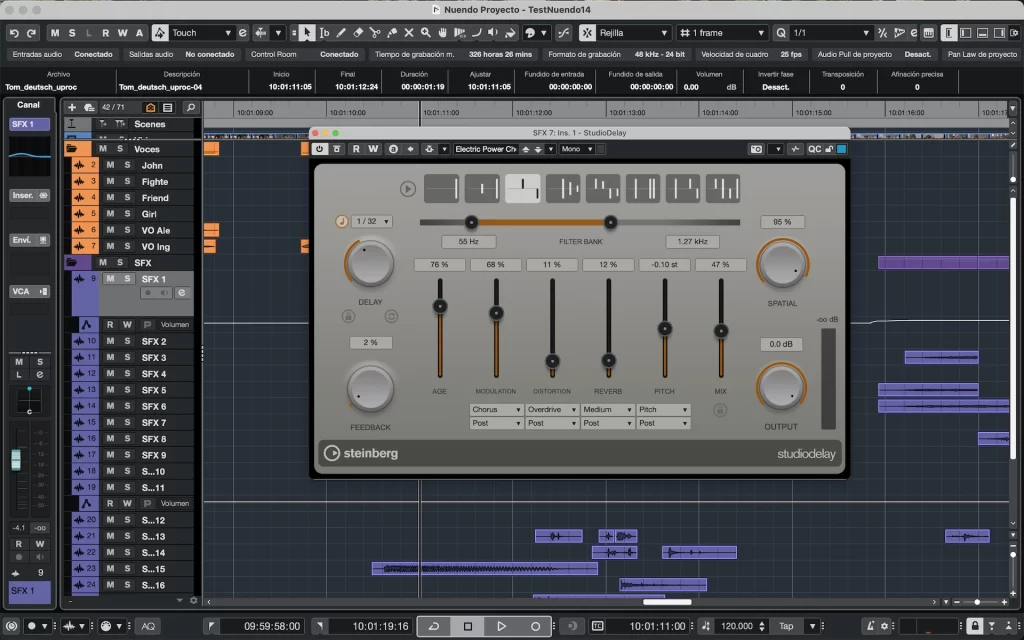
Task: Click the transport Stop button
Action: tap(467, 626)
